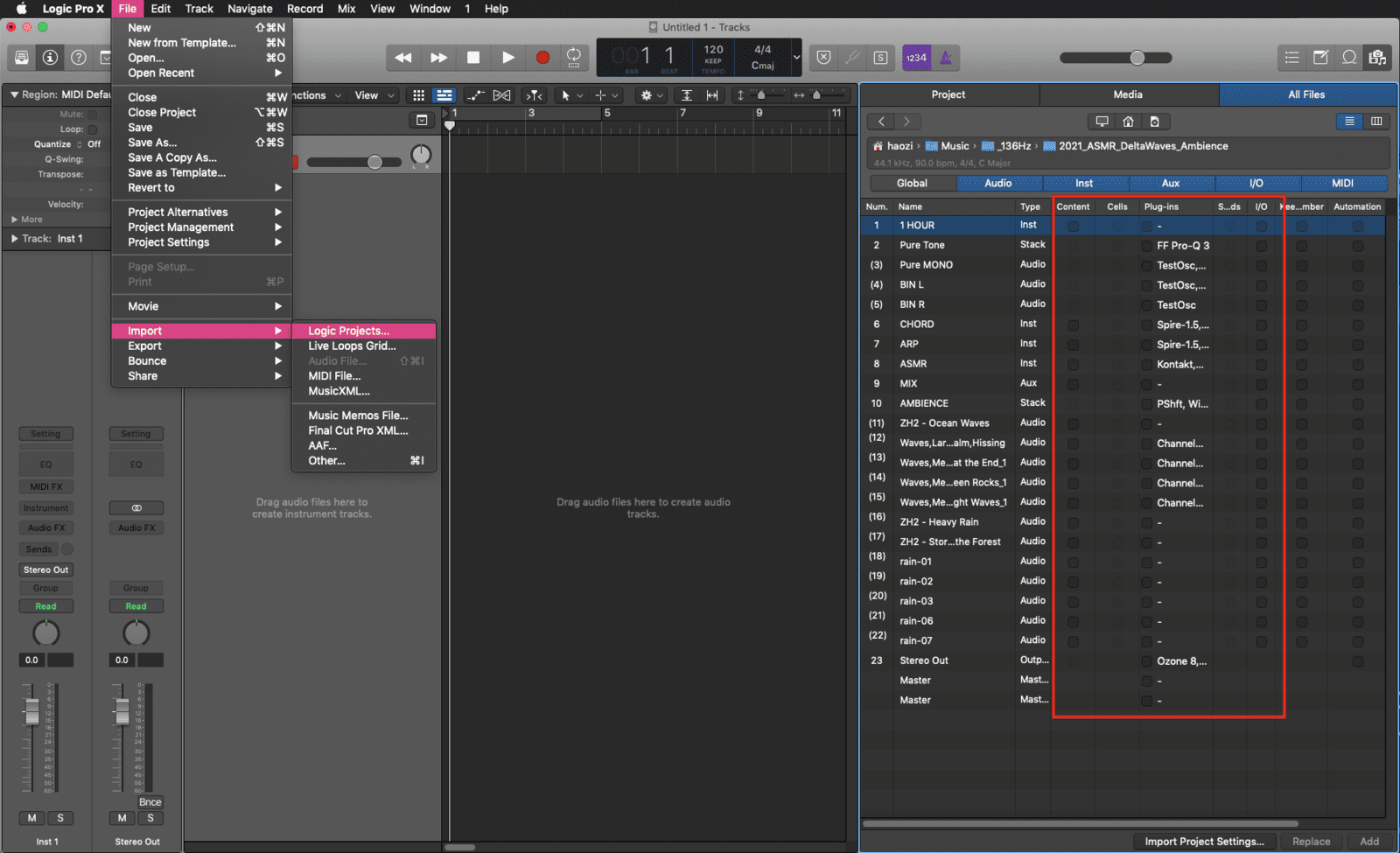Jump to Home folder in browser
Image resolution: width=1400 pixels, height=853 pixels.
tap(1128, 122)
